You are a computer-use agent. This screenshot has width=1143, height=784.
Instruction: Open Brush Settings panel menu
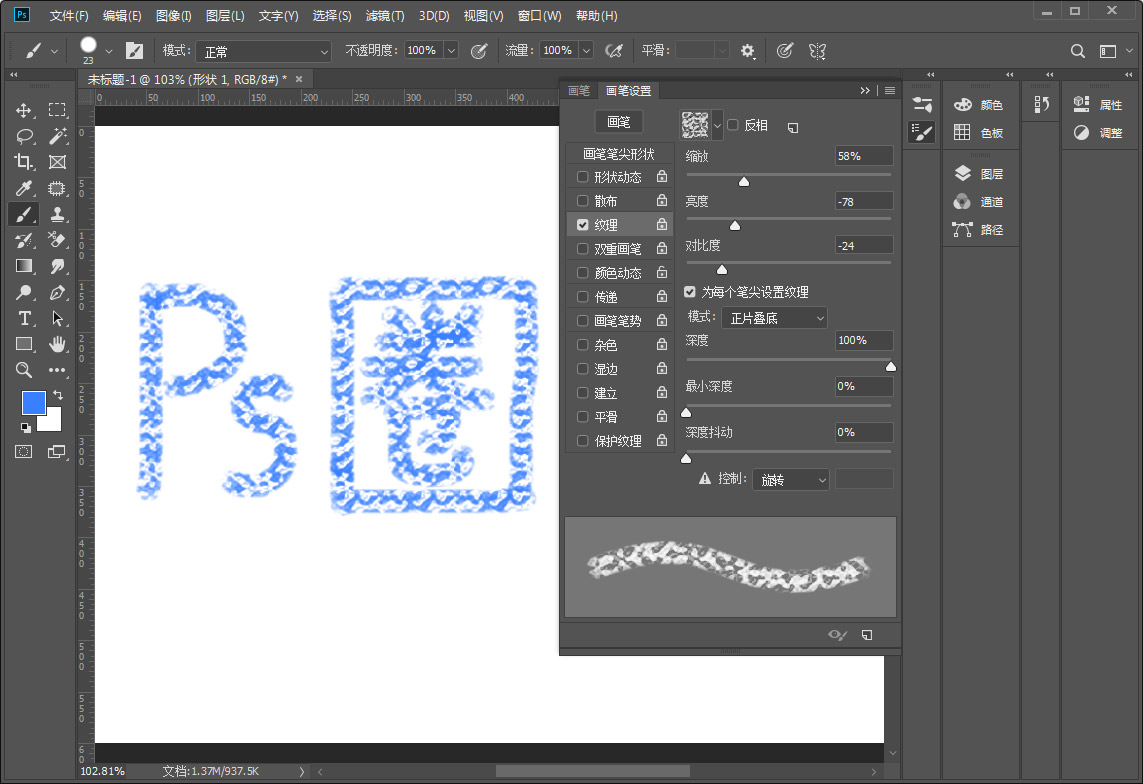coord(890,90)
